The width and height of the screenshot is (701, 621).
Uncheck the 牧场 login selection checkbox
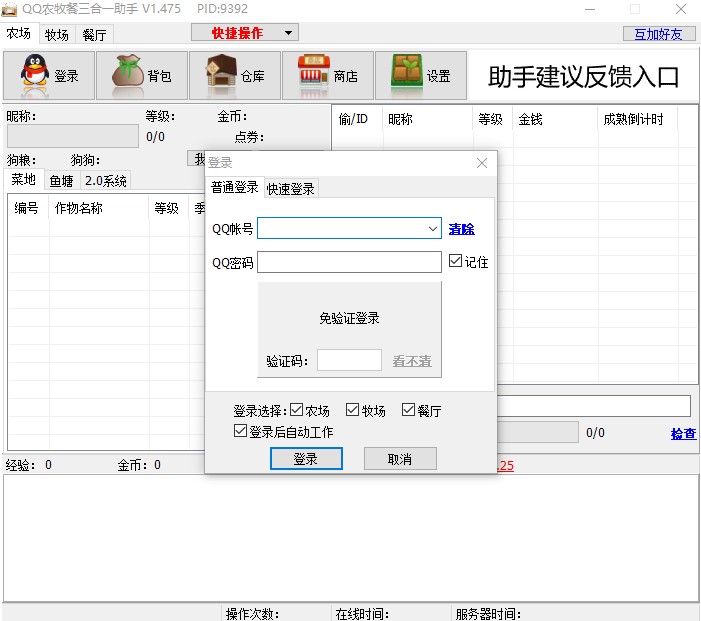[352, 410]
